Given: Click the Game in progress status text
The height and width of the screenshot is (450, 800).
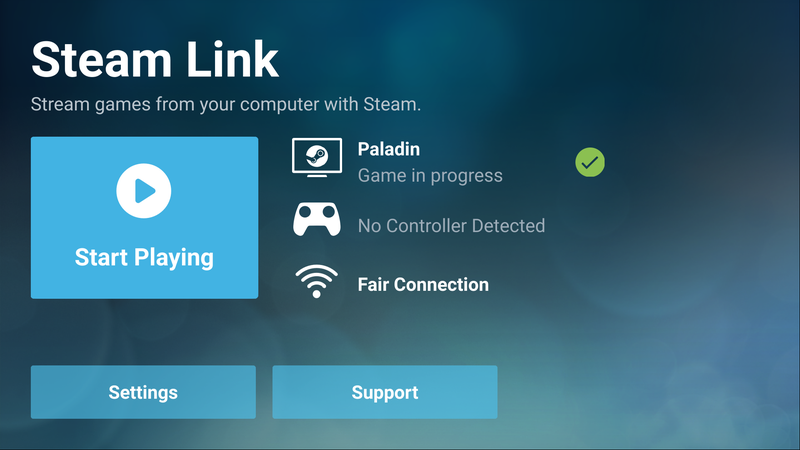Looking at the screenshot, I should [430, 176].
